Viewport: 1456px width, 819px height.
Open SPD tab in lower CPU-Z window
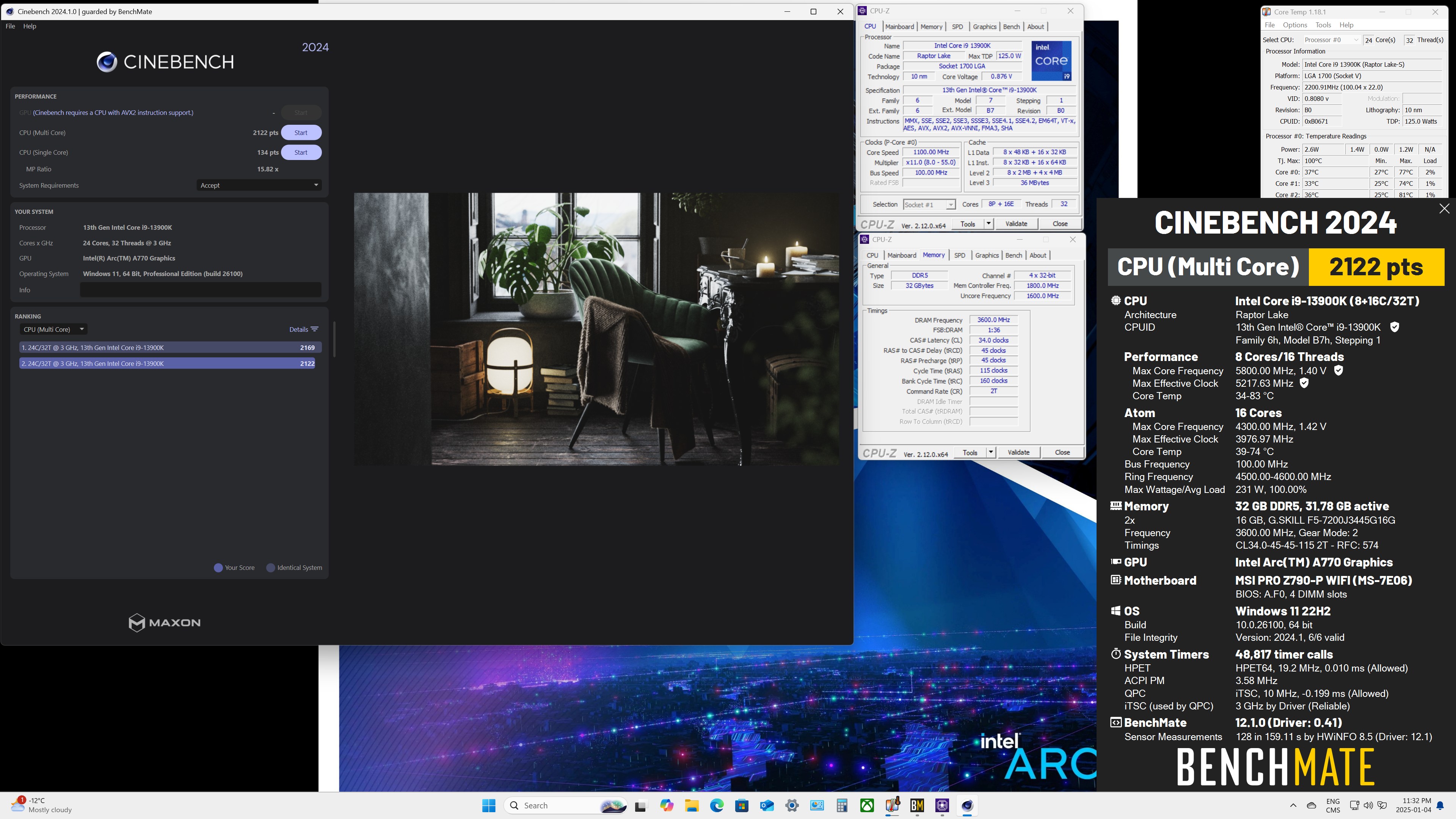click(959, 256)
